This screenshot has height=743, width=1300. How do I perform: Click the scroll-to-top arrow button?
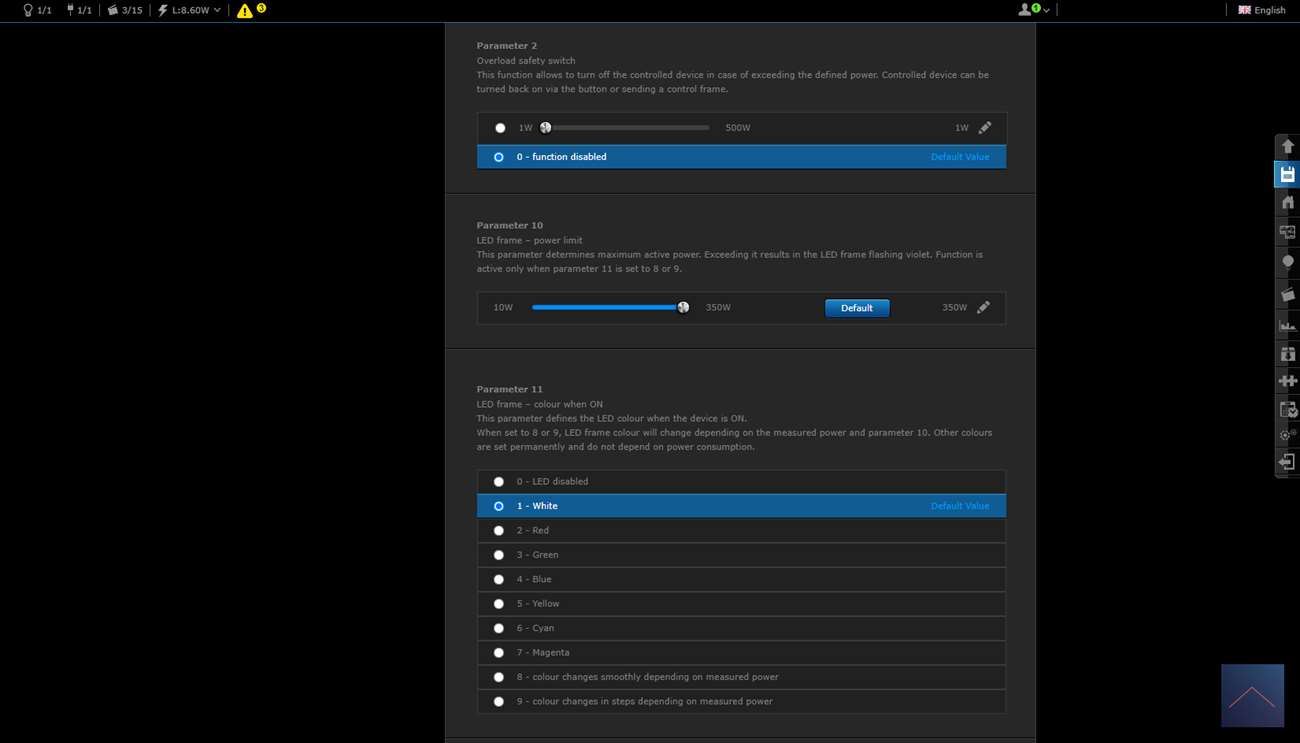(x=1252, y=696)
